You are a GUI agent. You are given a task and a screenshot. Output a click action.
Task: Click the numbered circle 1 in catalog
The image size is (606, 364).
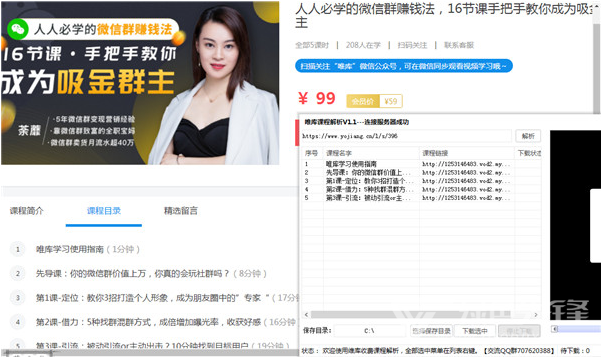click(18, 249)
